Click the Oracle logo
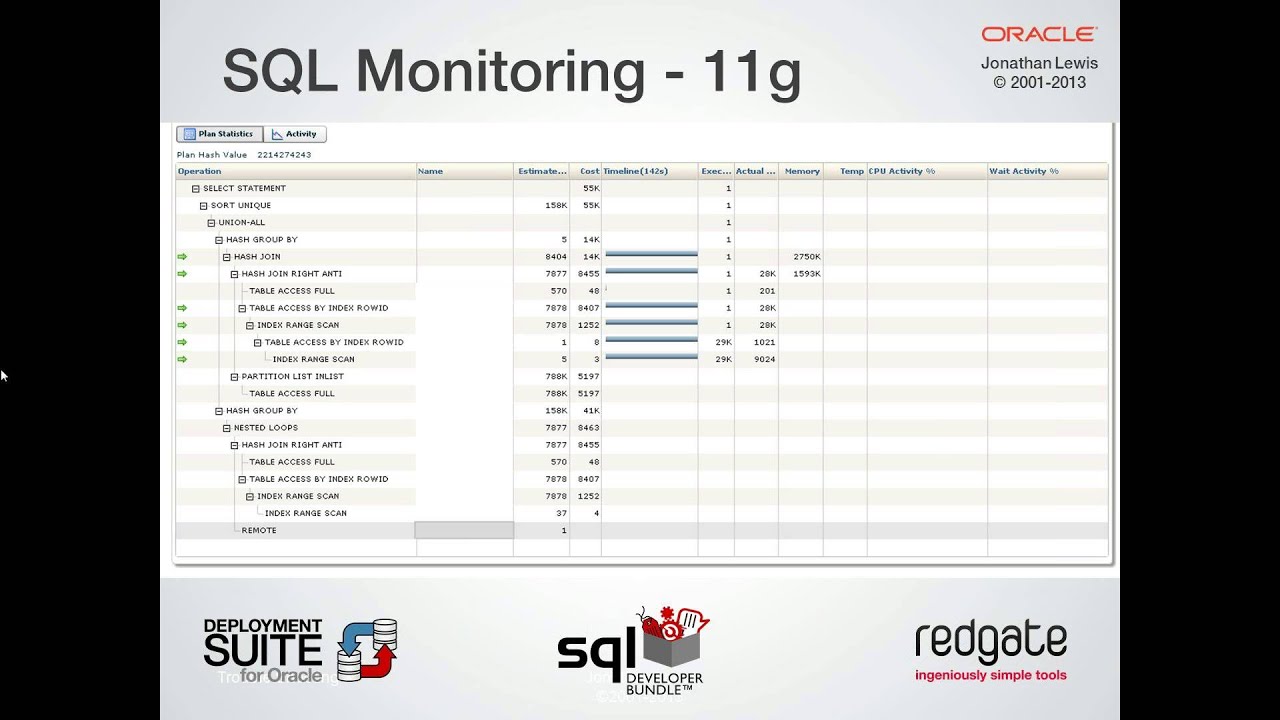 coord(1039,34)
